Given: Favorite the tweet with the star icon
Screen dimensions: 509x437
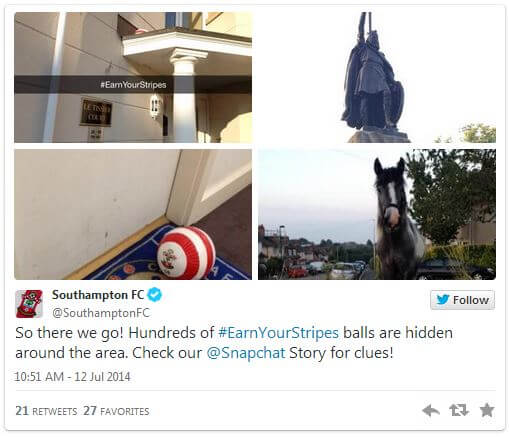Looking at the screenshot, I should pos(487,410).
